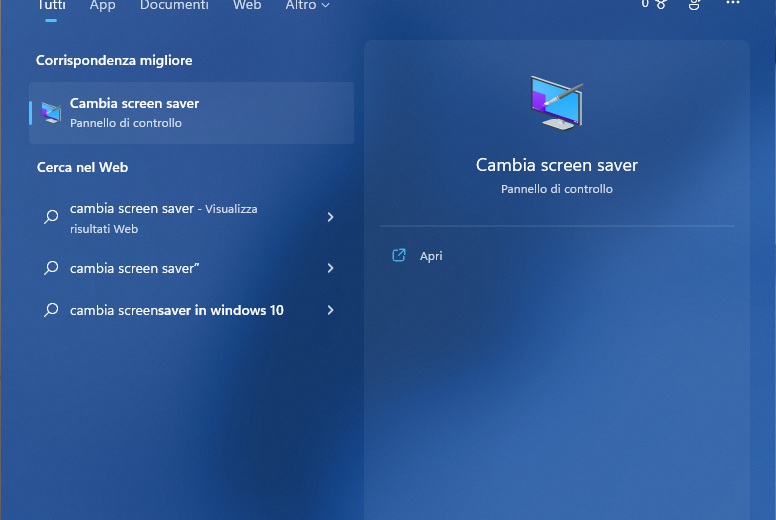Expand the arrow next to cambia screen saver” suggestion
This screenshot has height=520, width=776.
pyautogui.click(x=331, y=268)
